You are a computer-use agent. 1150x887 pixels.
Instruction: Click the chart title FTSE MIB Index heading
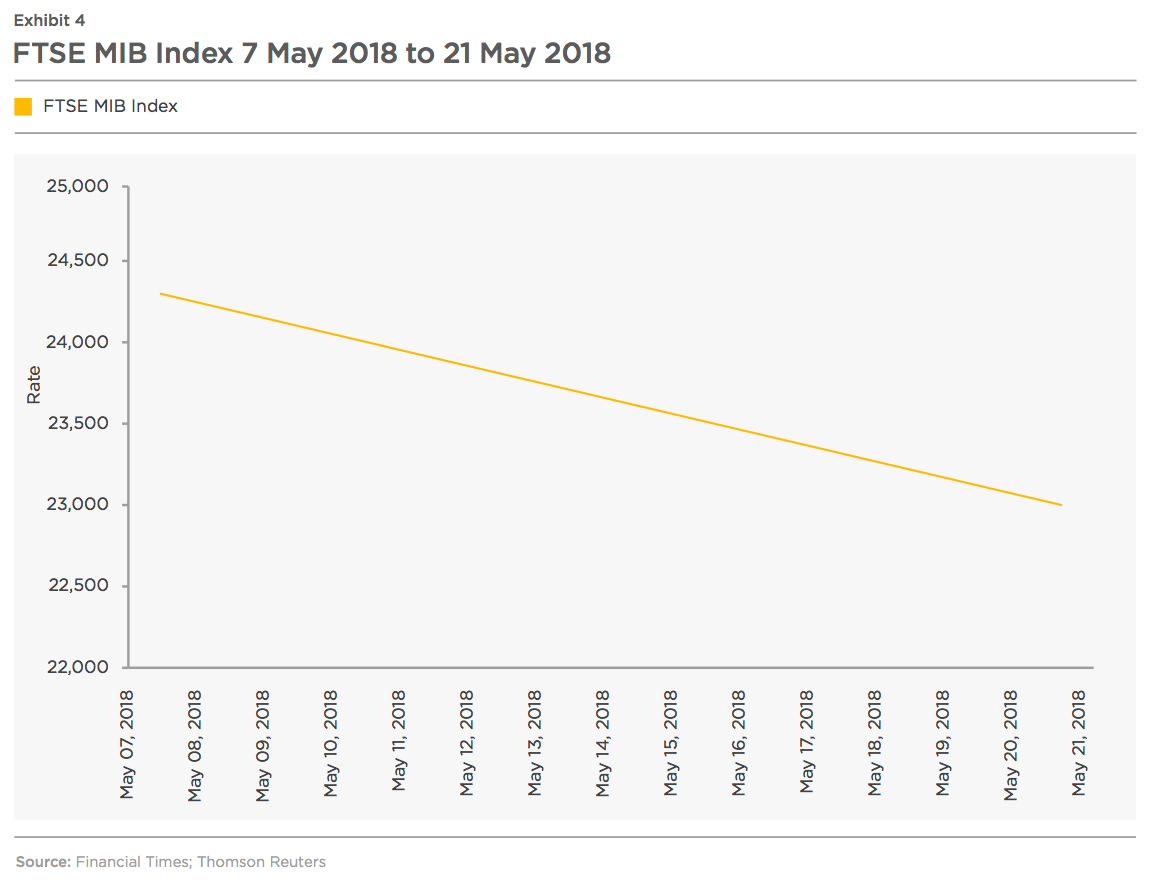[312, 54]
